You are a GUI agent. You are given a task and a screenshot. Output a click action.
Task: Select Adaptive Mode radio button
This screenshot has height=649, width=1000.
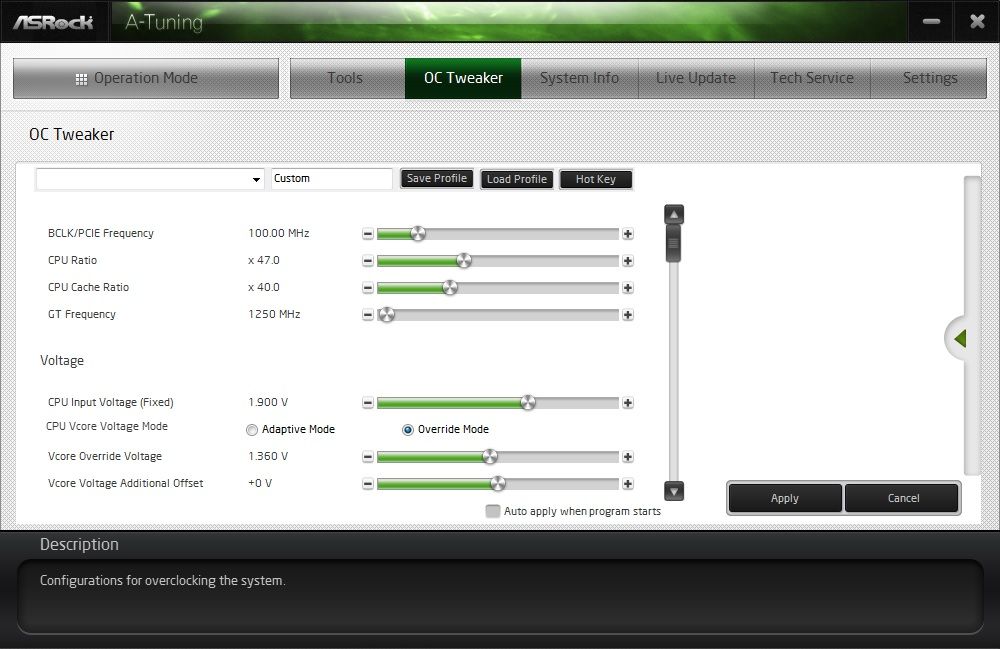click(252, 430)
